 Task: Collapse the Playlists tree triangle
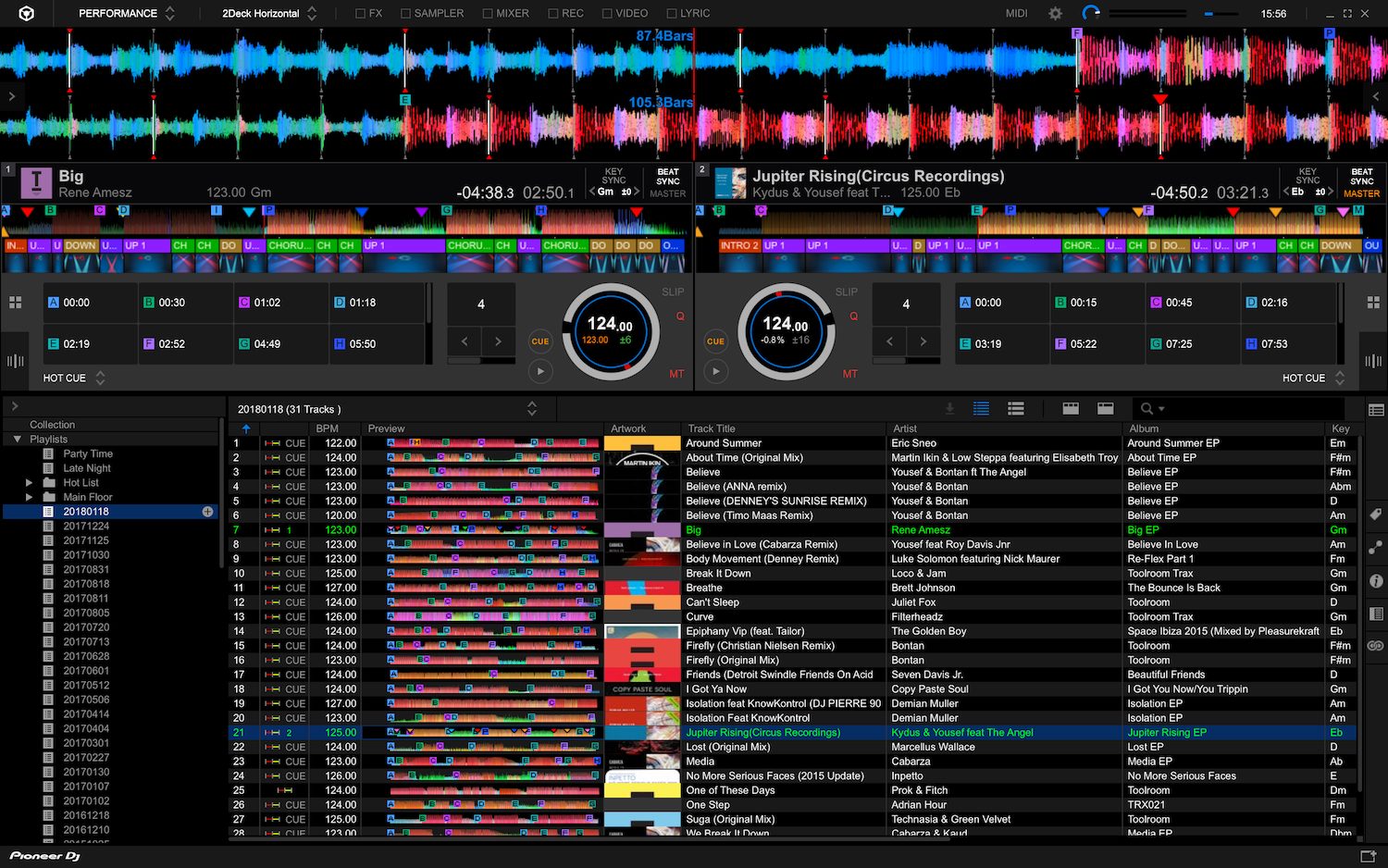(17, 440)
